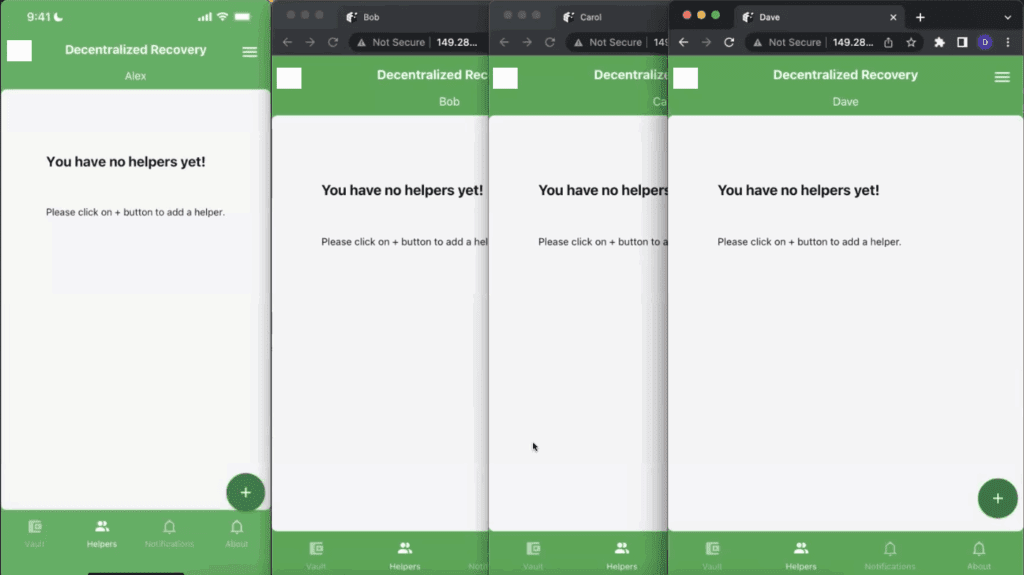The width and height of the screenshot is (1024, 575).
Task: Expand tab search chevron in Dave's browser
Action: [x=1007, y=17]
